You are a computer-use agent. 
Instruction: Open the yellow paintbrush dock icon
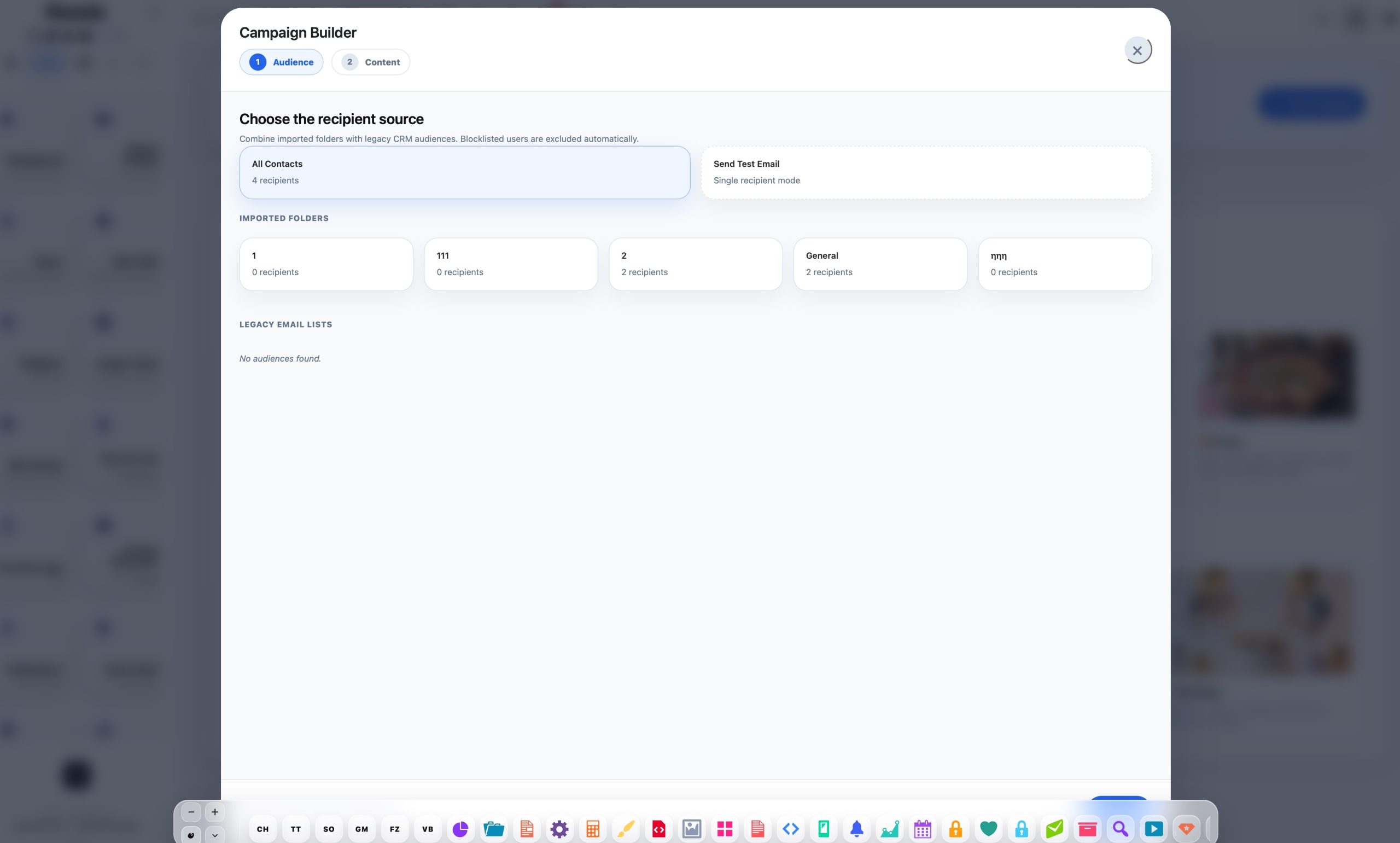[x=626, y=829]
